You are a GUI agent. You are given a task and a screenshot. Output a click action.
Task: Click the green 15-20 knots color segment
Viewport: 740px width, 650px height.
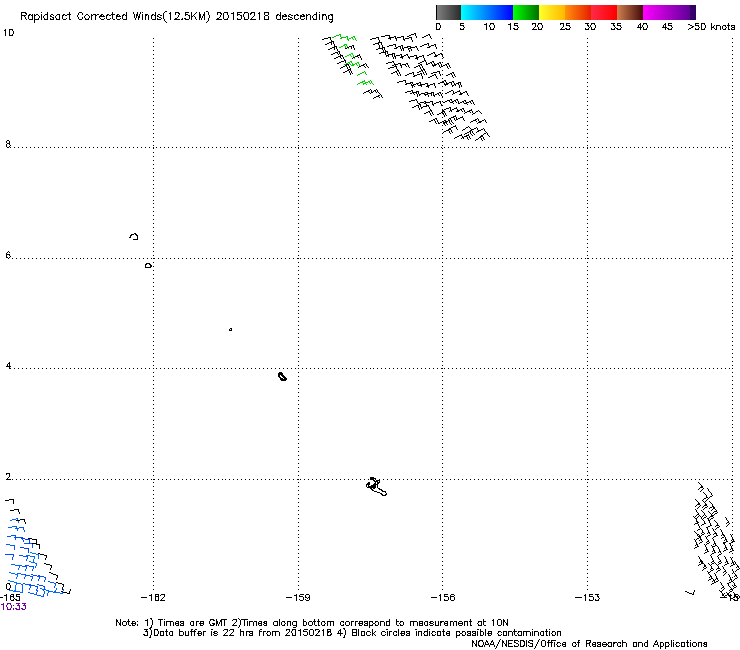click(x=526, y=12)
